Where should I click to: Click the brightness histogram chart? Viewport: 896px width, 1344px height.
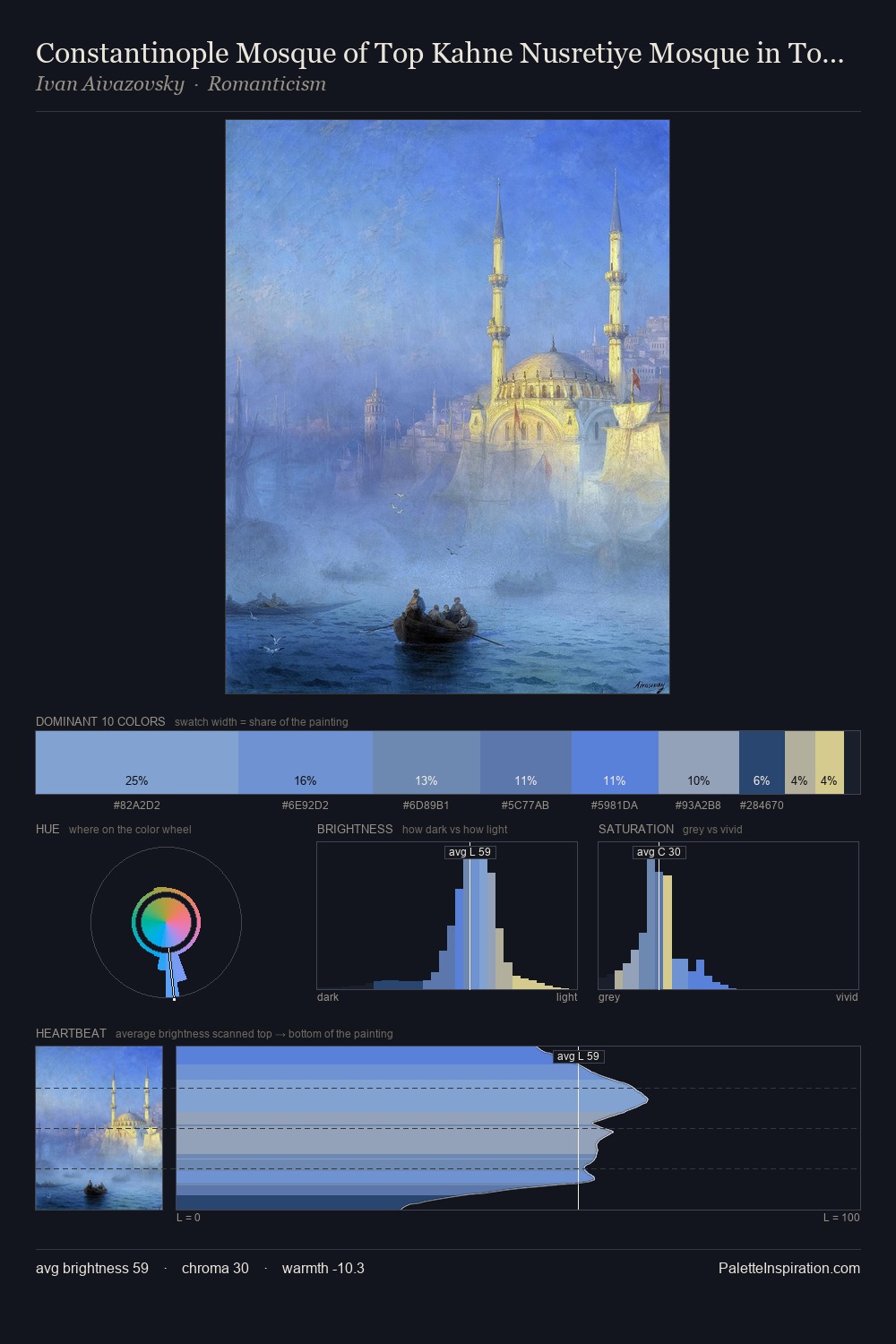[447, 916]
